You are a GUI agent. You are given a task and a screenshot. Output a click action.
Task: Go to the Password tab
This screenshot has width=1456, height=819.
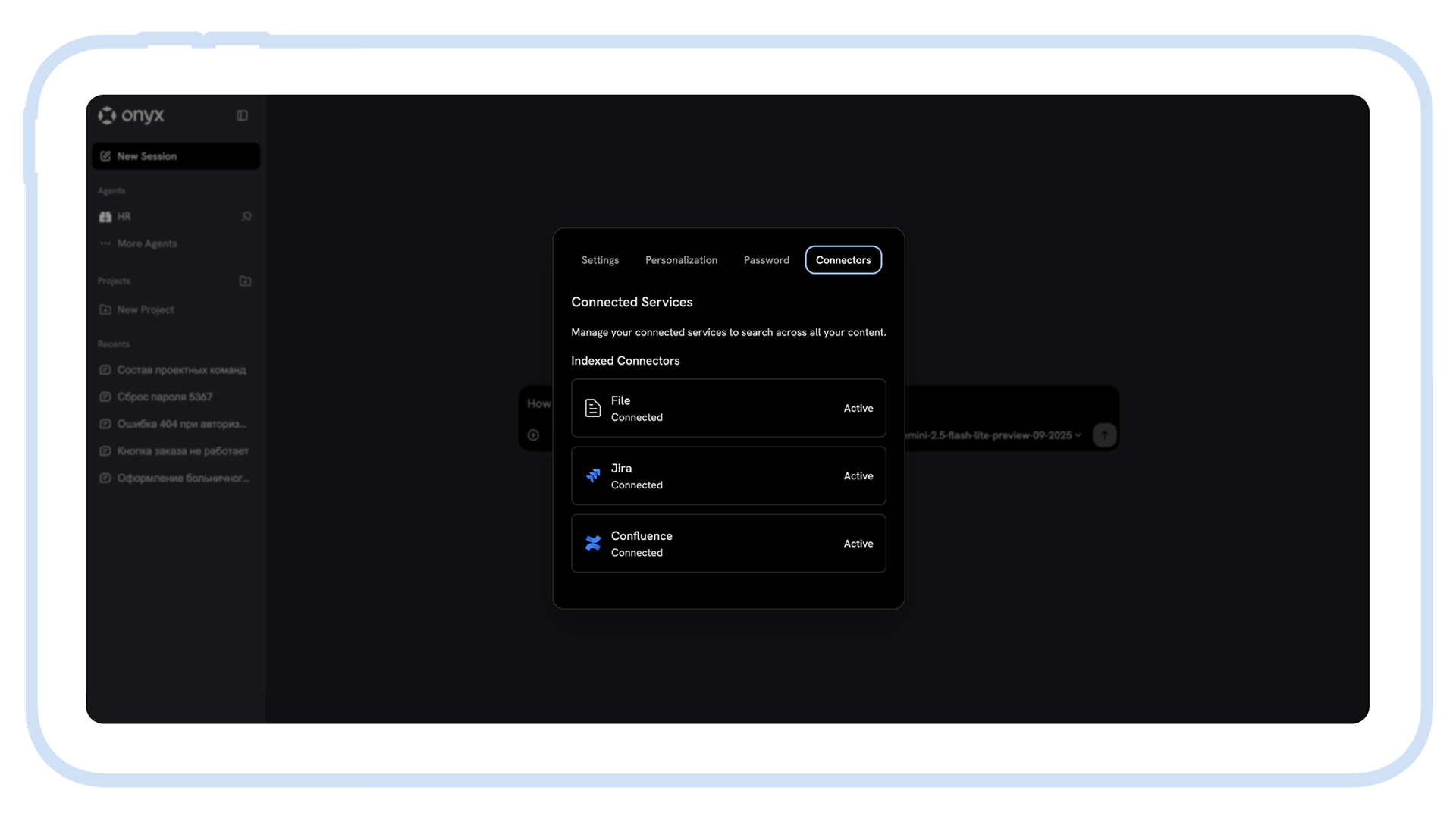[766, 260]
